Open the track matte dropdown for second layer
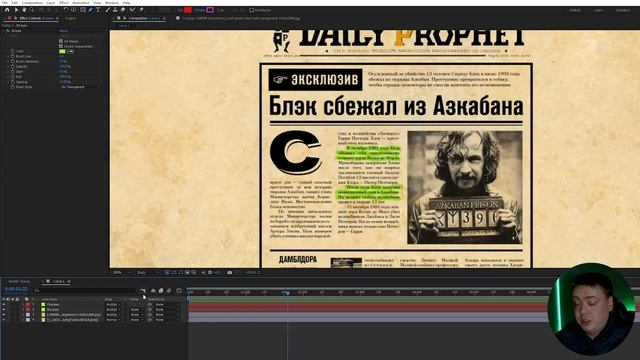The height and width of the screenshot is (360, 640). pos(137,309)
